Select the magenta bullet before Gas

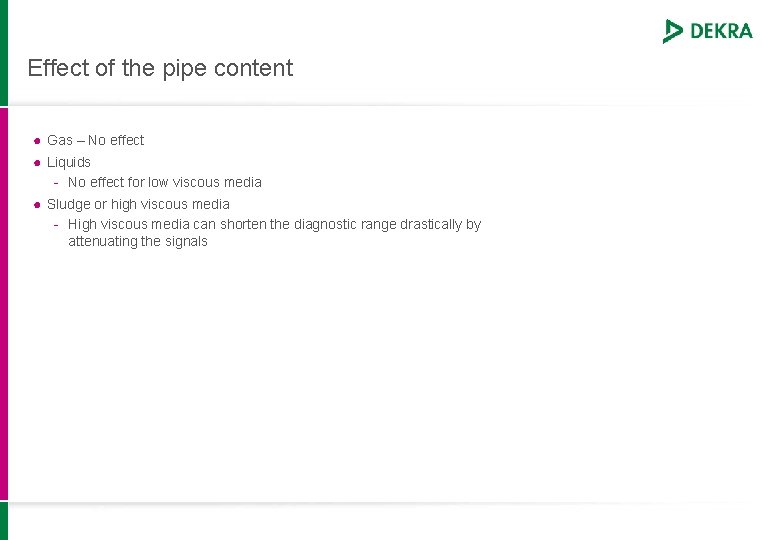(x=37, y=141)
